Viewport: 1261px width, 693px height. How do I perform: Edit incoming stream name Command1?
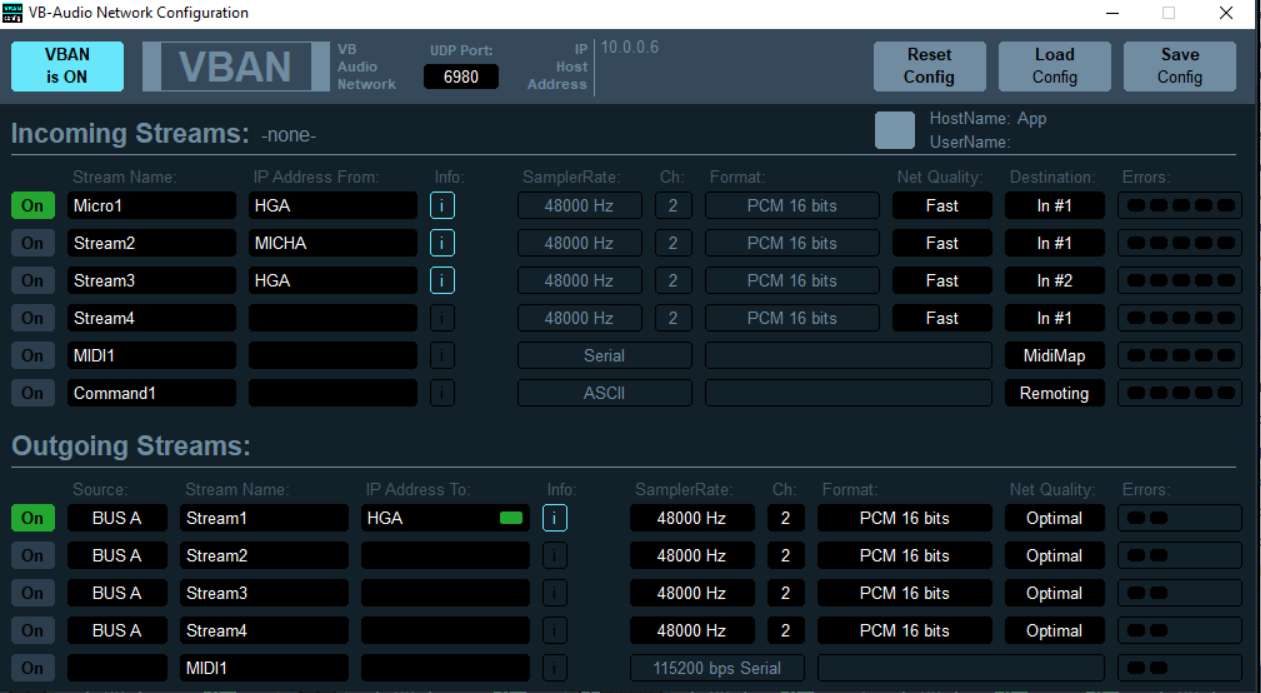click(x=152, y=393)
